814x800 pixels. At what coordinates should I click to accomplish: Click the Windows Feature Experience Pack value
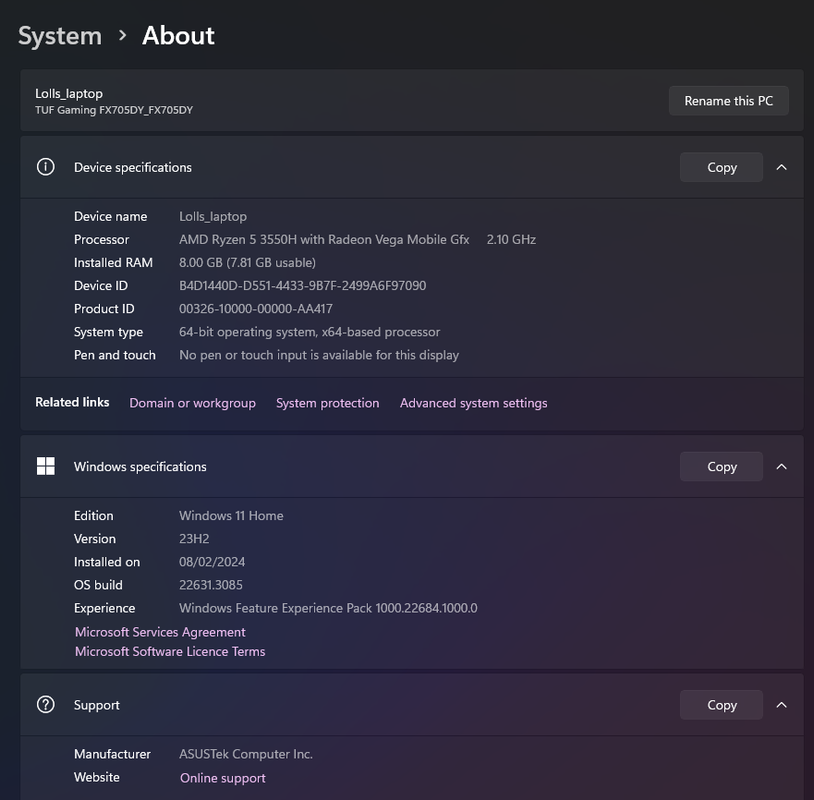pyautogui.click(x=328, y=608)
